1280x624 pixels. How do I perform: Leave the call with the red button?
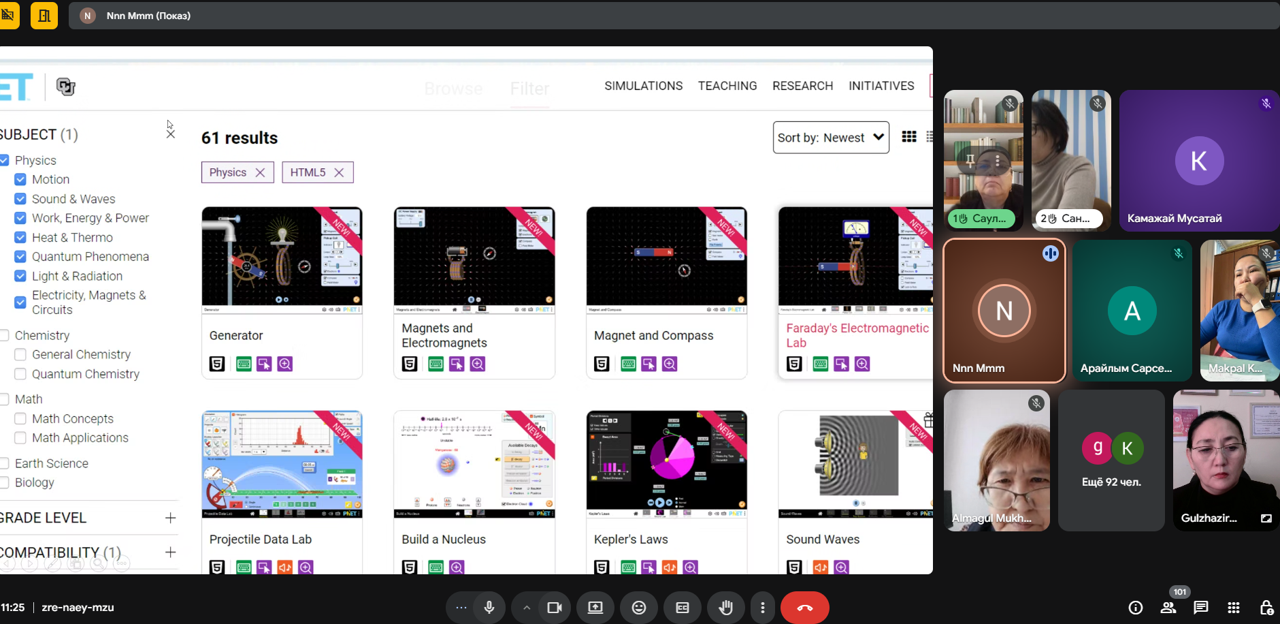804,607
